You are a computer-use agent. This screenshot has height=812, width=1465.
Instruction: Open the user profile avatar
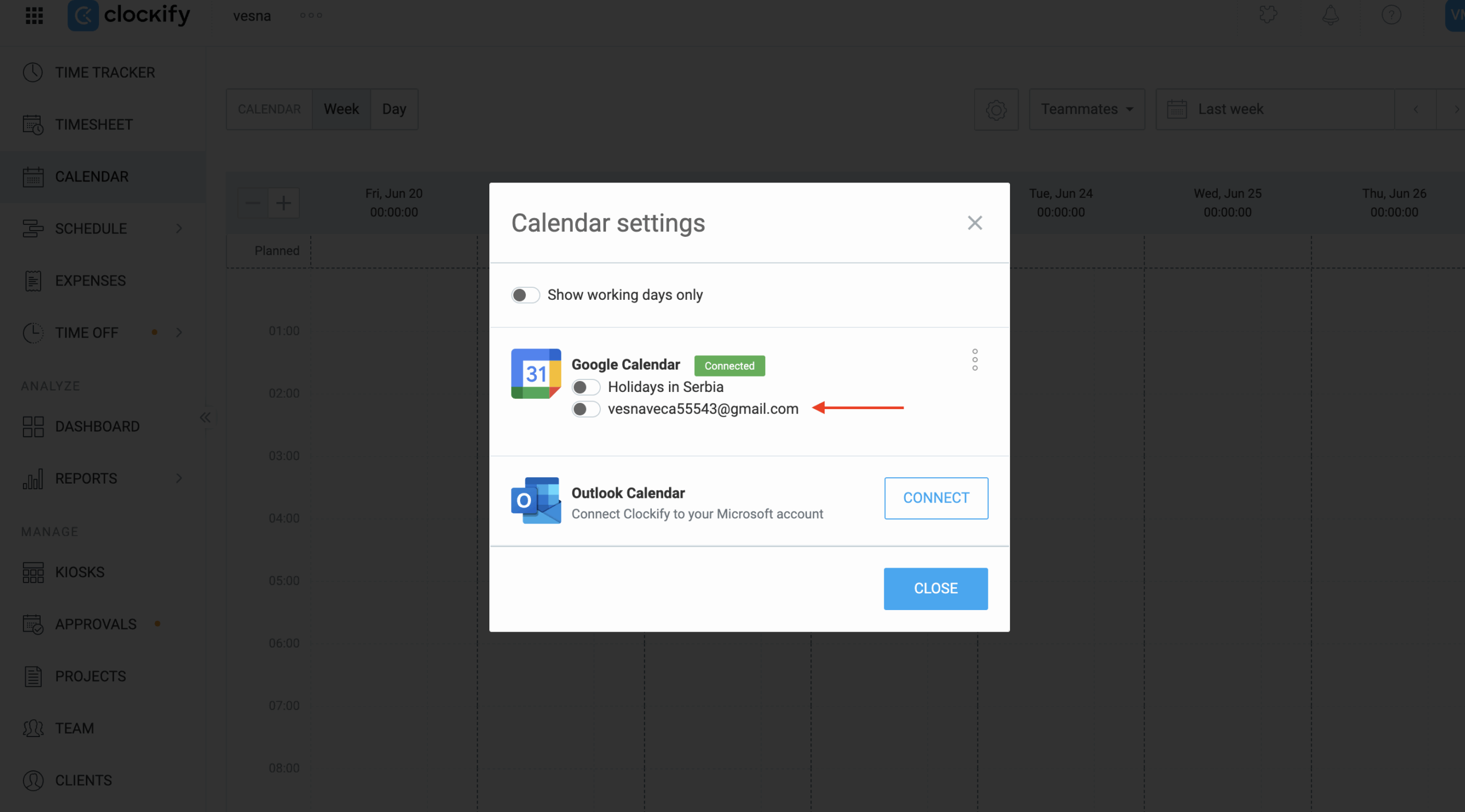tap(1455, 15)
